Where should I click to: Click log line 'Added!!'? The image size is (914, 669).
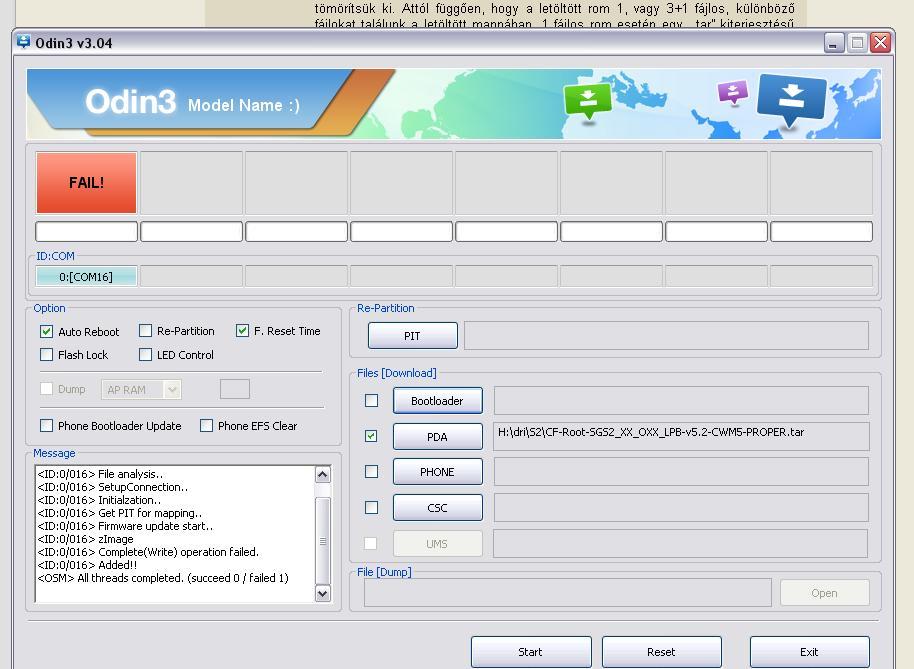tap(87, 565)
